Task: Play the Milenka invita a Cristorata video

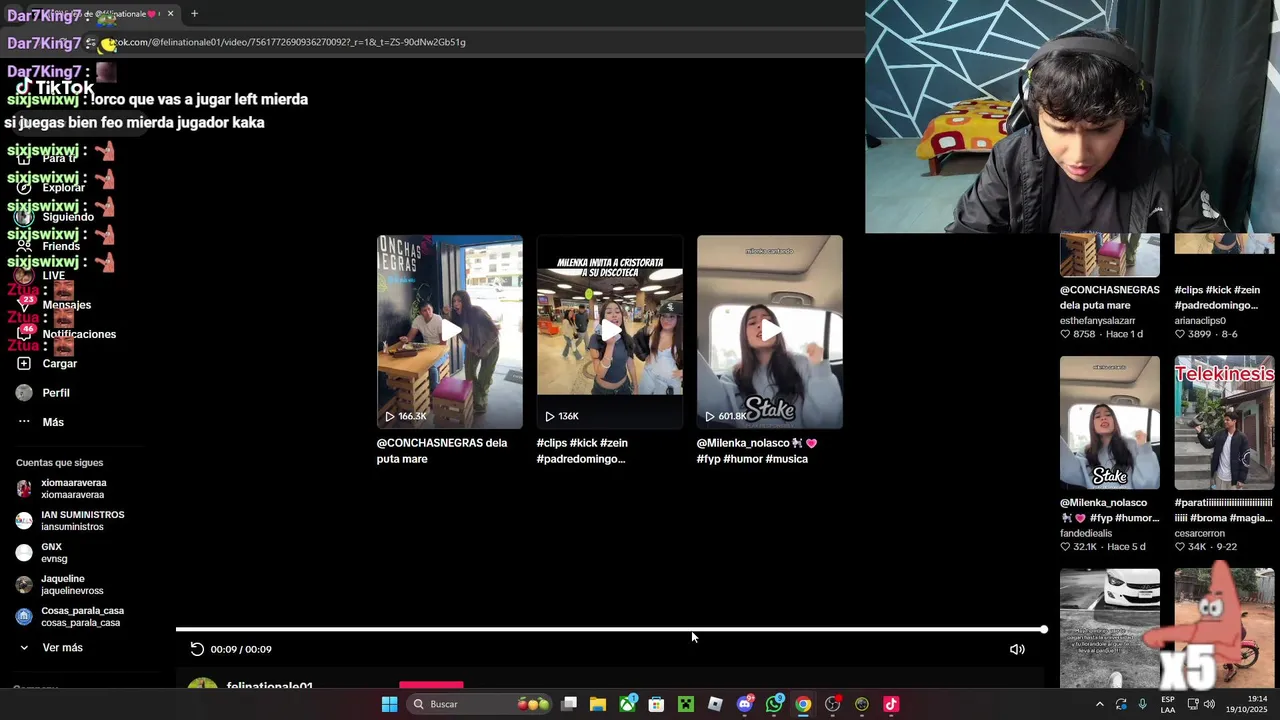Action: pyautogui.click(x=610, y=332)
